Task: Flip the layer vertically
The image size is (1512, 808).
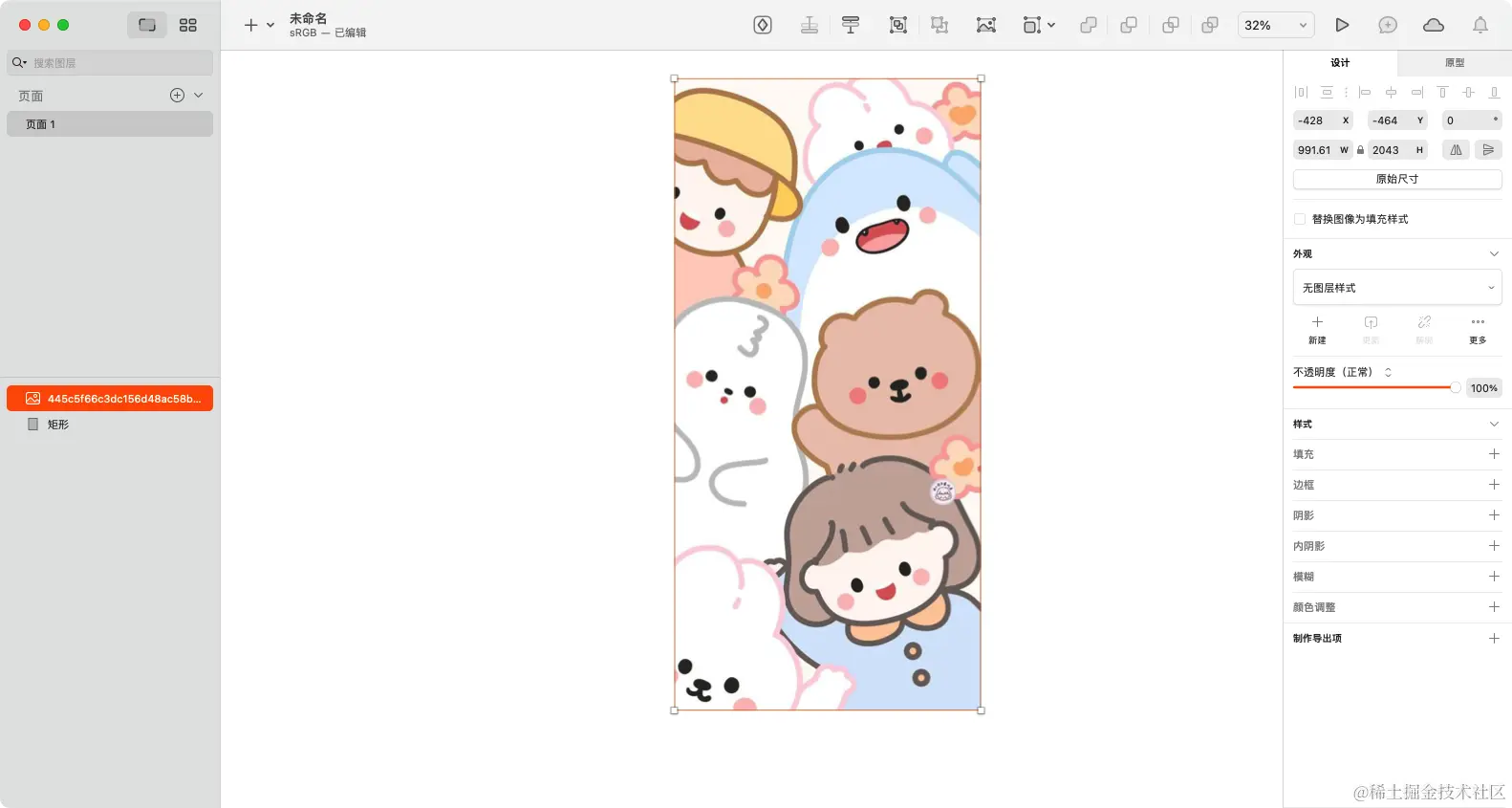Action: click(1488, 150)
